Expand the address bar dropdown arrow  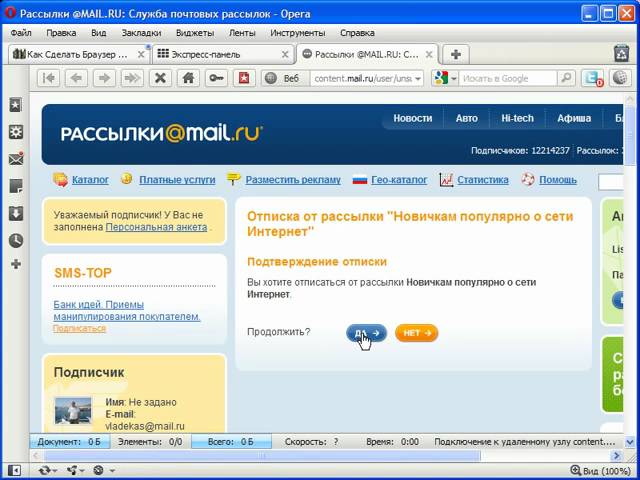(x=417, y=78)
